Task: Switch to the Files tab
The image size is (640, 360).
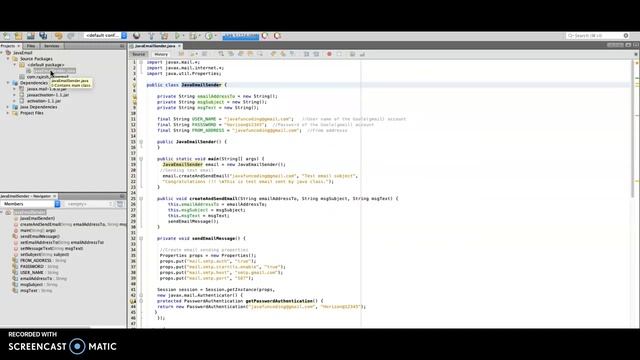Action: click(x=31, y=46)
